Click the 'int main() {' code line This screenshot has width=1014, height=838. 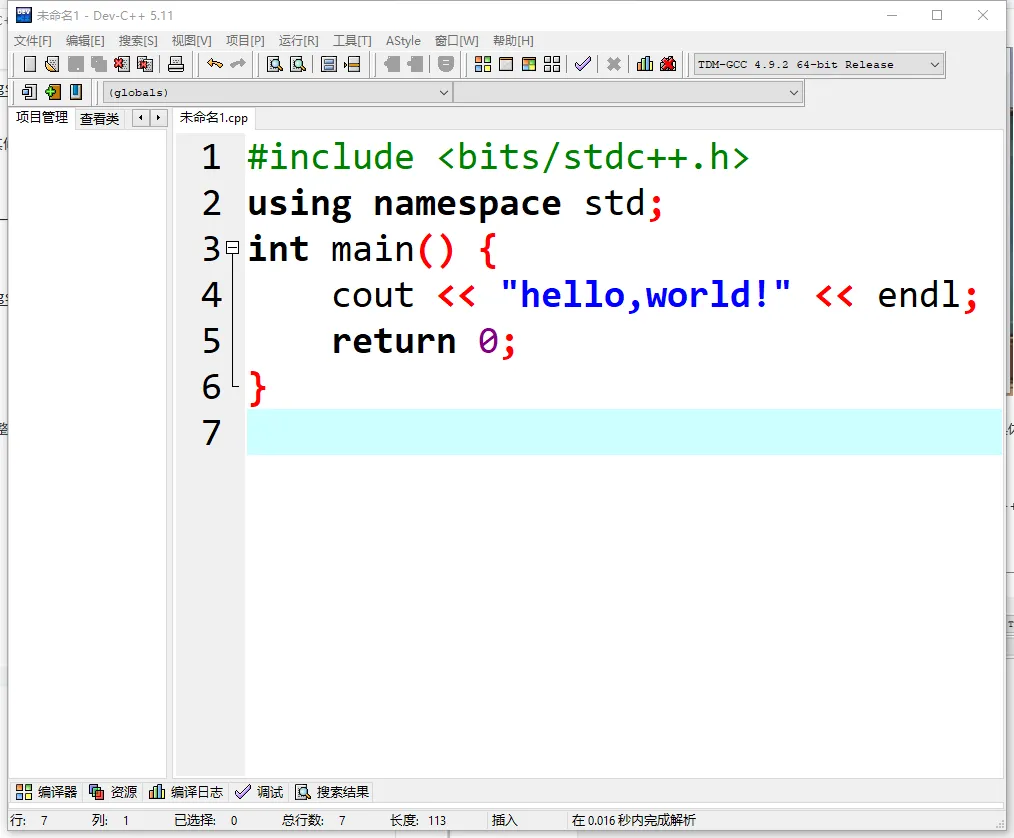tap(372, 250)
